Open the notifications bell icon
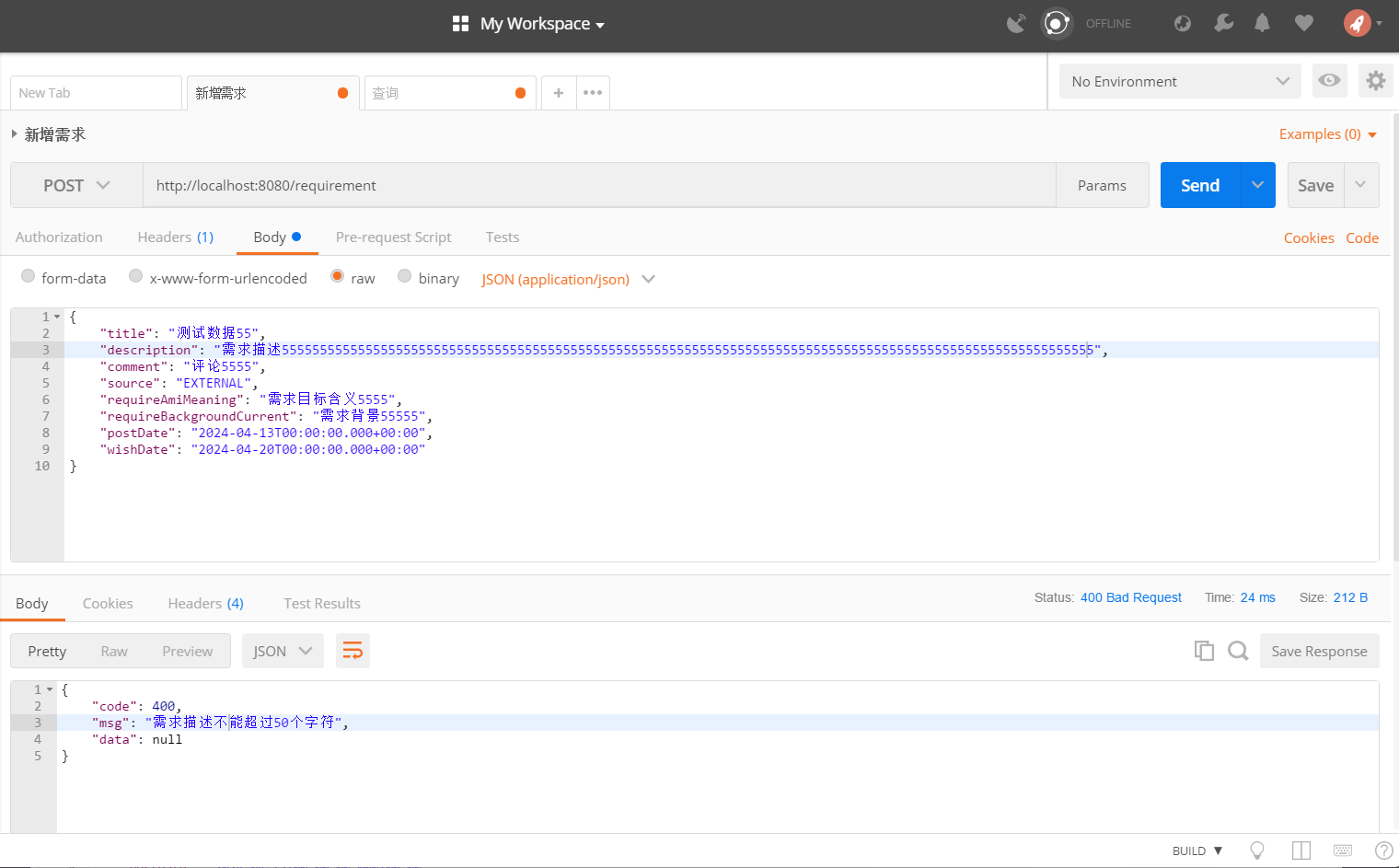This screenshot has height=868, width=1399. click(x=1262, y=23)
